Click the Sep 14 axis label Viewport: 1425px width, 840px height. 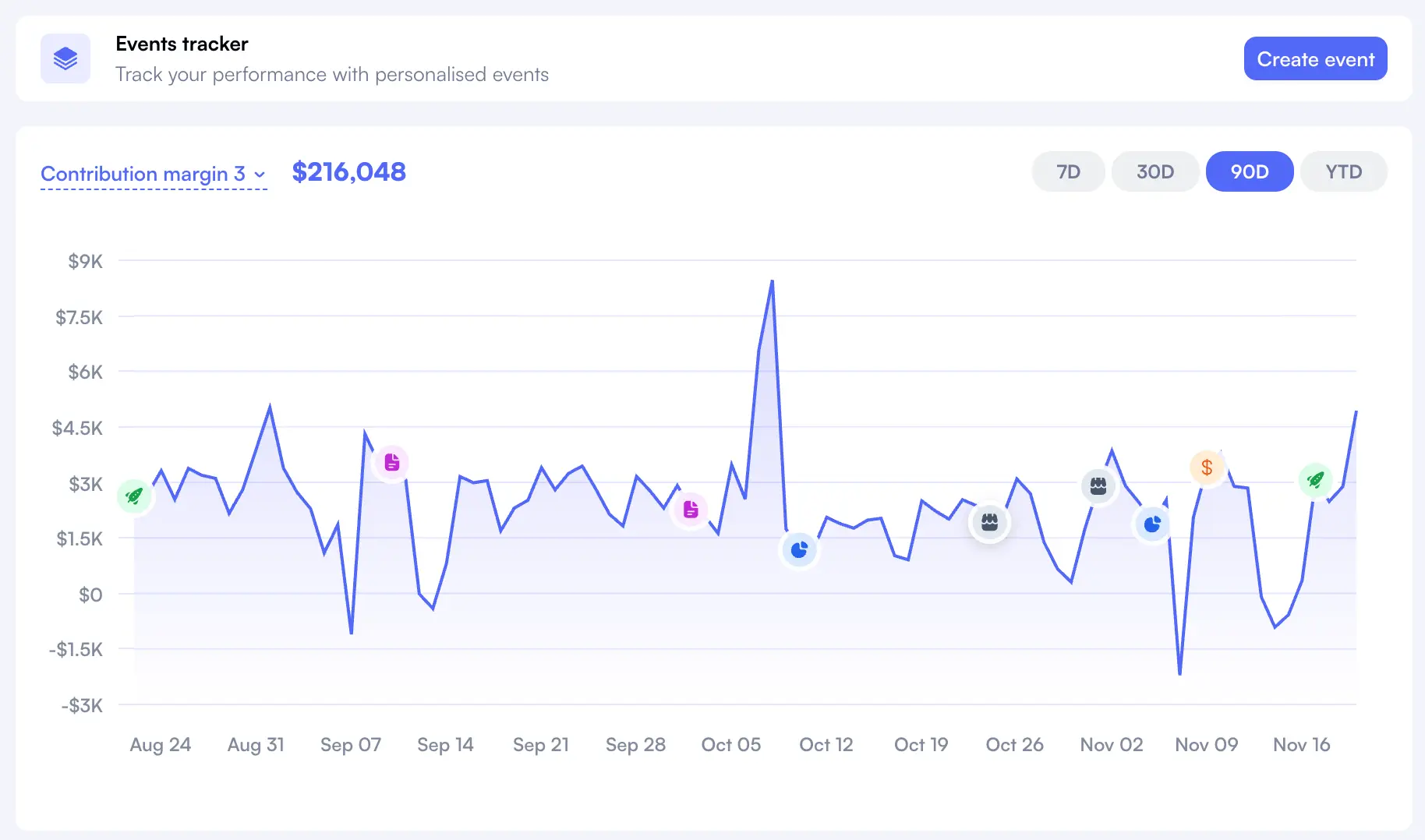click(445, 745)
